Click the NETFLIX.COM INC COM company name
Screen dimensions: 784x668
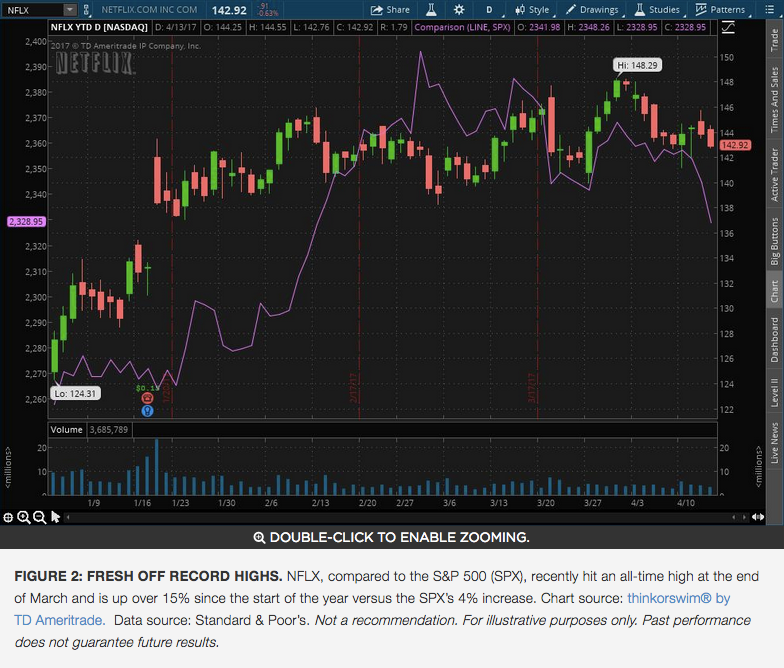click(x=149, y=10)
